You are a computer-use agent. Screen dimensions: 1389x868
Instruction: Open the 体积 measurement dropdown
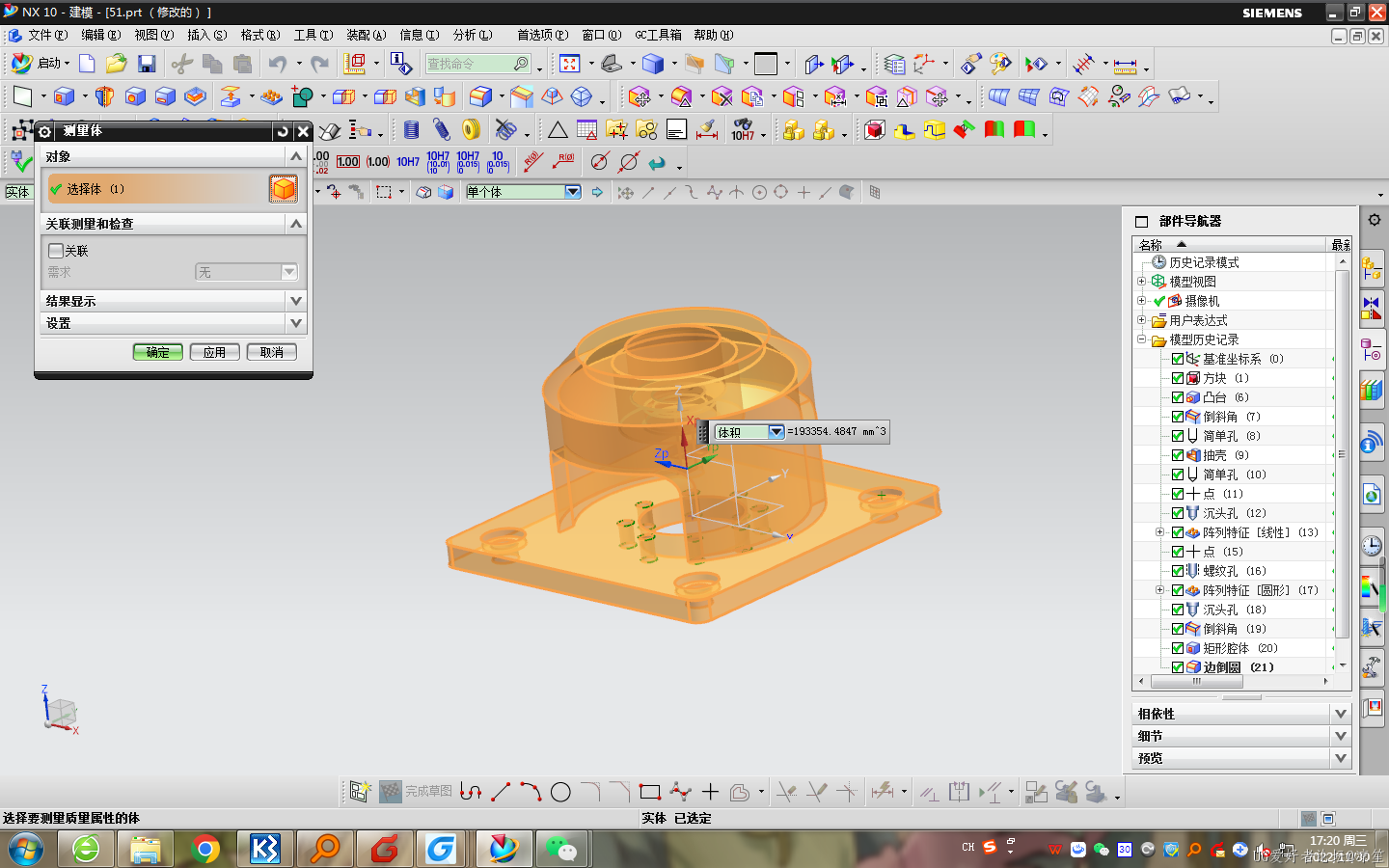(776, 432)
